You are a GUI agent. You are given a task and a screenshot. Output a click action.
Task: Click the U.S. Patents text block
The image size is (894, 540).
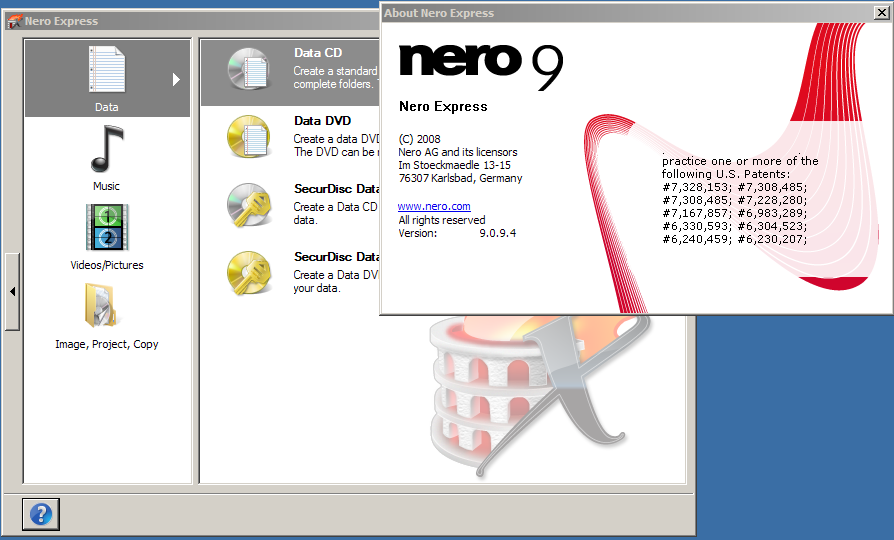740,200
